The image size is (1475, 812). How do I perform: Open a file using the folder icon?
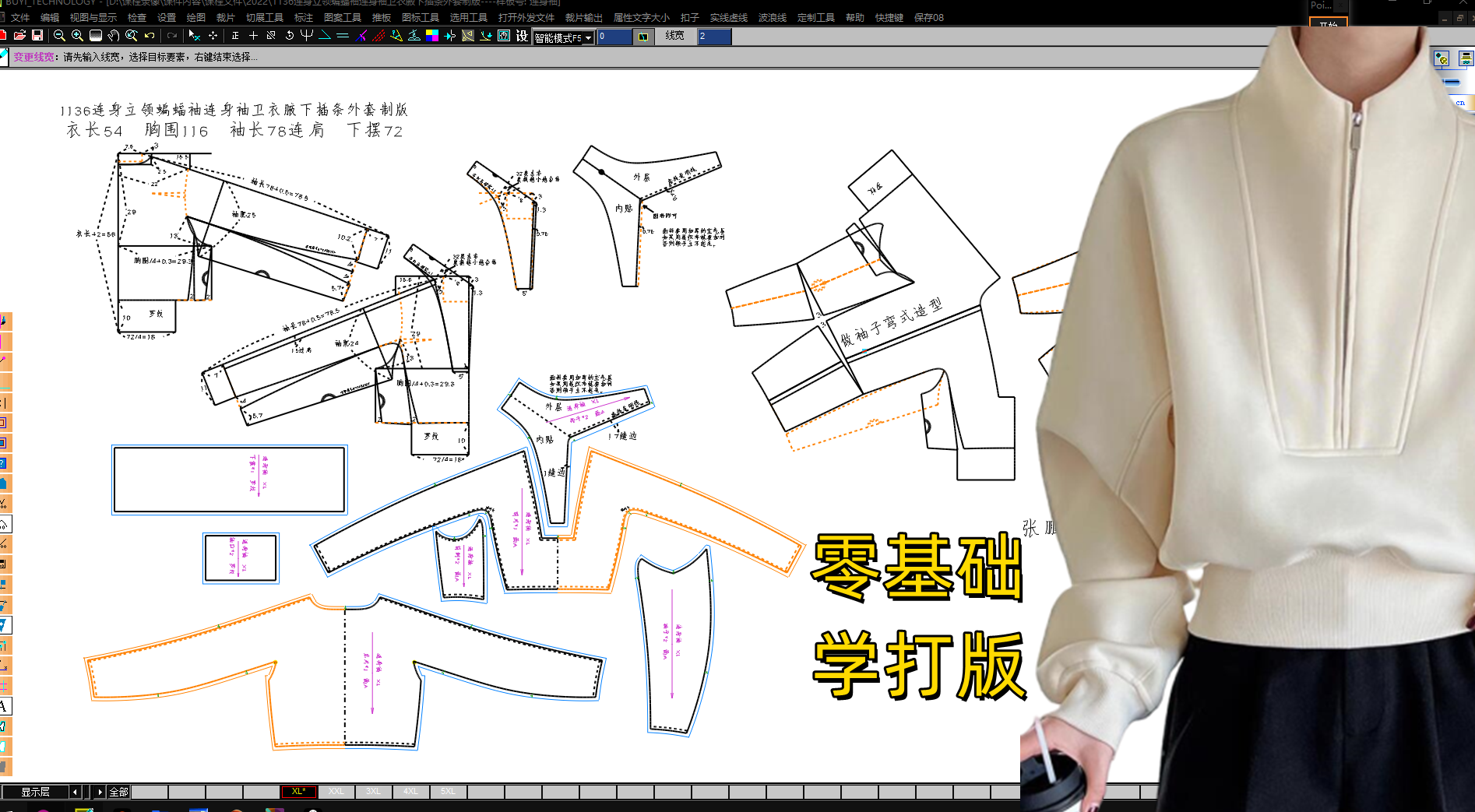19,35
